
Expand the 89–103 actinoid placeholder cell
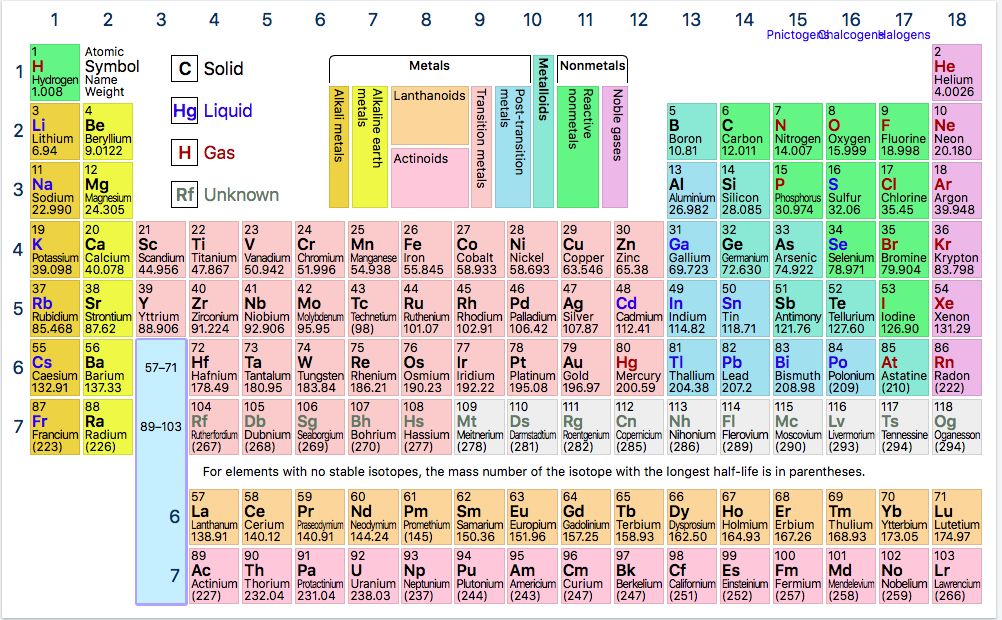click(161, 427)
